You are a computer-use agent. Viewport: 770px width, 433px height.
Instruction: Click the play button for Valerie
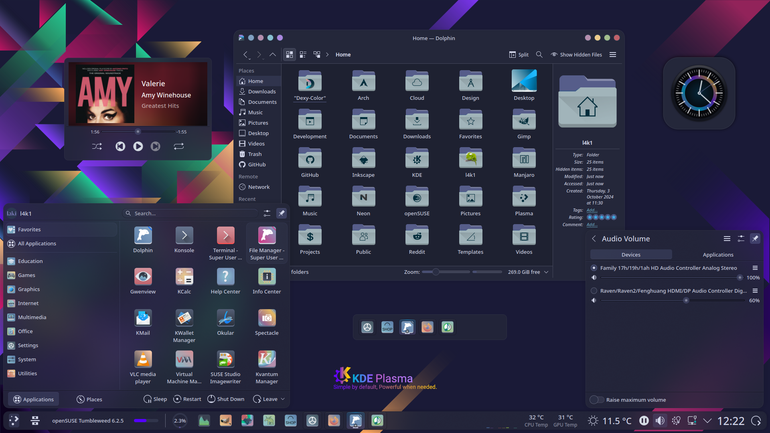pos(138,146)
